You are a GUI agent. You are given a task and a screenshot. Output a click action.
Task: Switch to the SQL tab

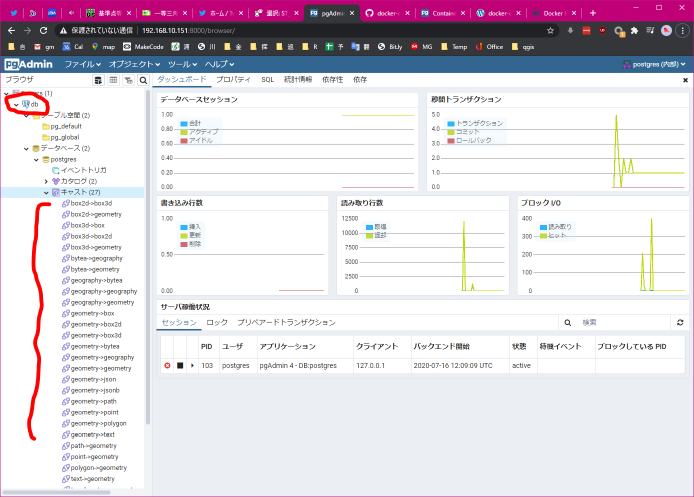268,79
